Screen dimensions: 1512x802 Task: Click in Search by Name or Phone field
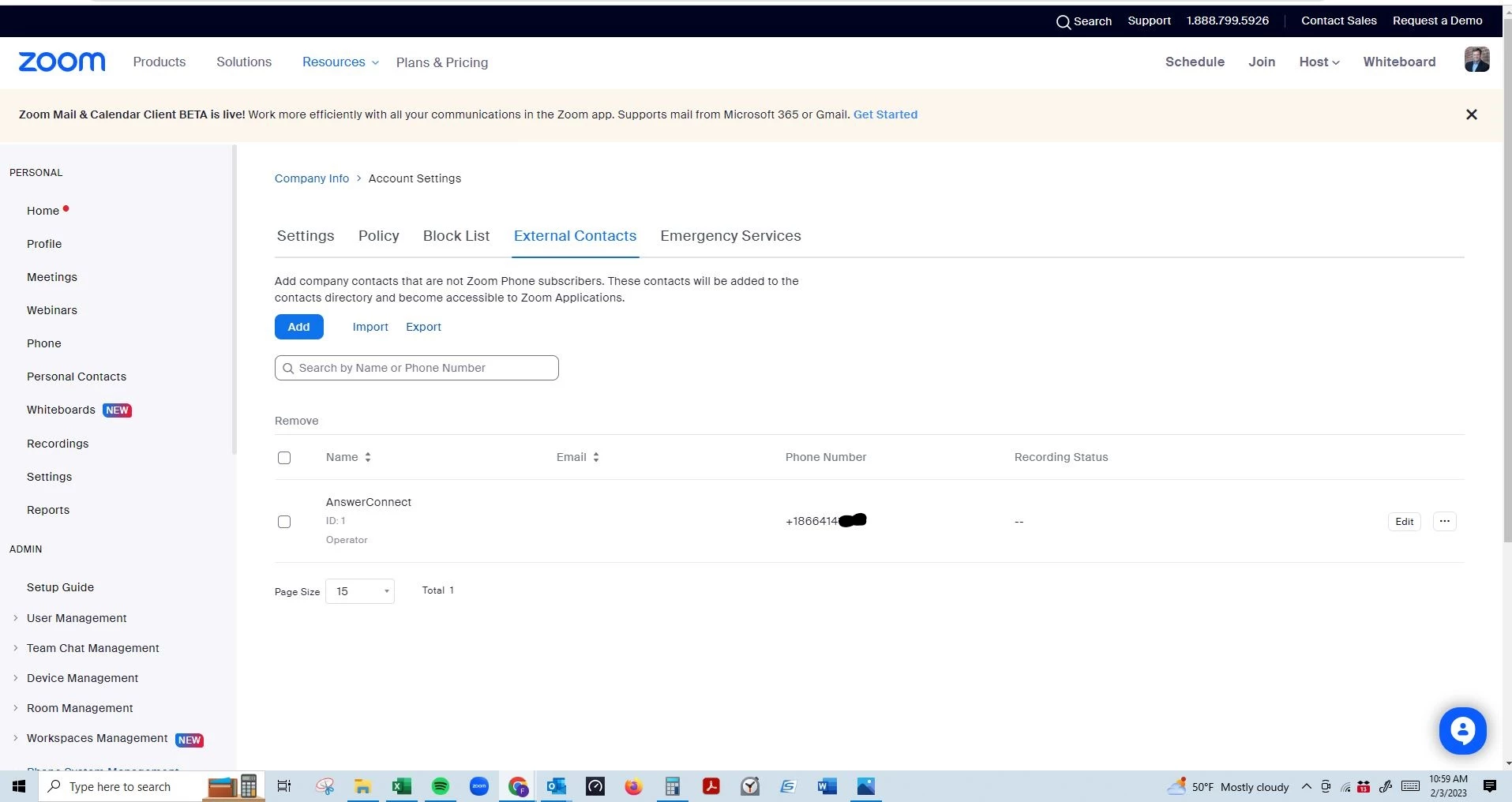point(417,368)
